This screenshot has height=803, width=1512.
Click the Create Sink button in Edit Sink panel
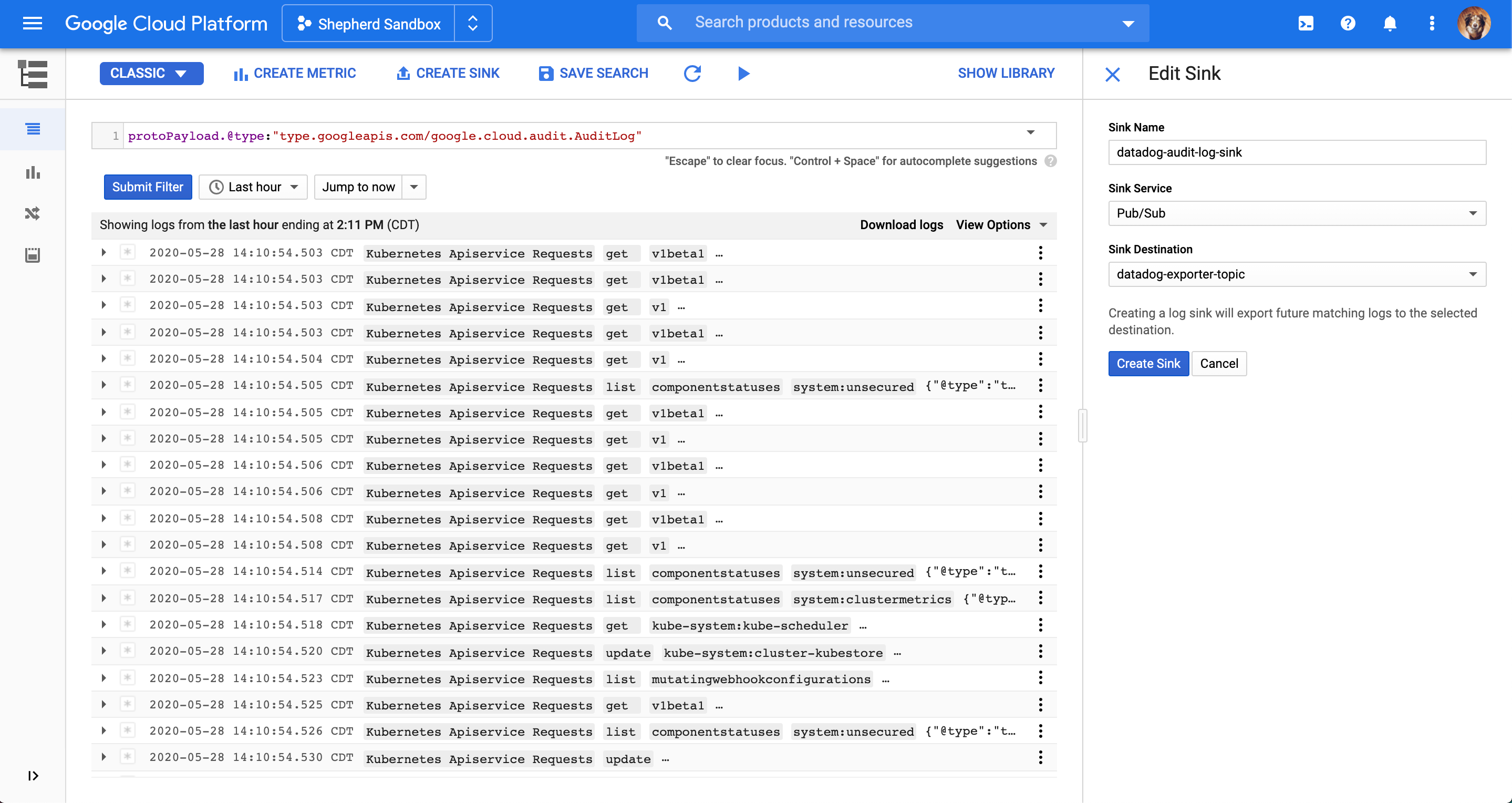pyautogui.click(x=1148, y=363)
